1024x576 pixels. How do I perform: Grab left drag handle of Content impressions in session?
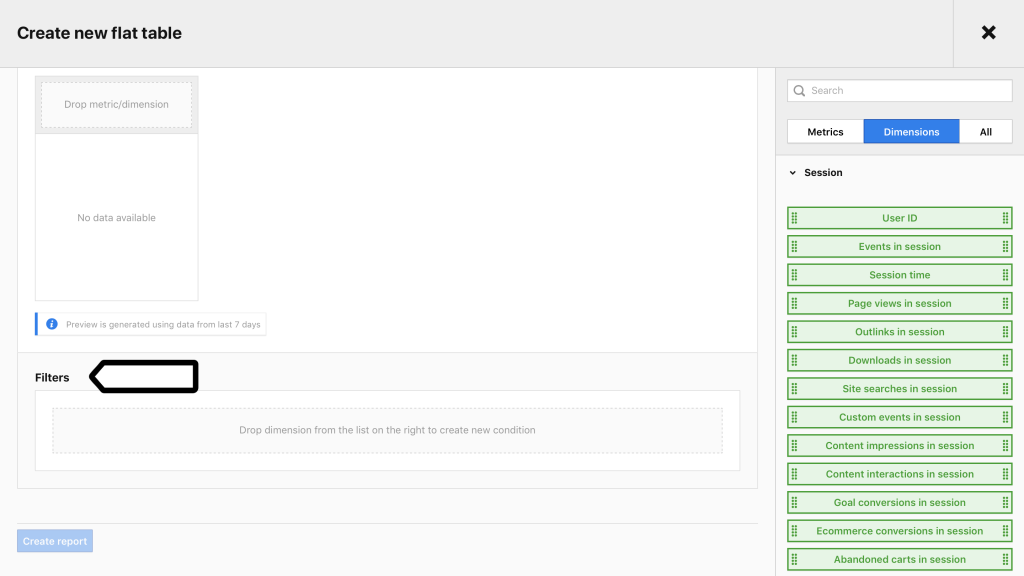(x=794, y=445)
